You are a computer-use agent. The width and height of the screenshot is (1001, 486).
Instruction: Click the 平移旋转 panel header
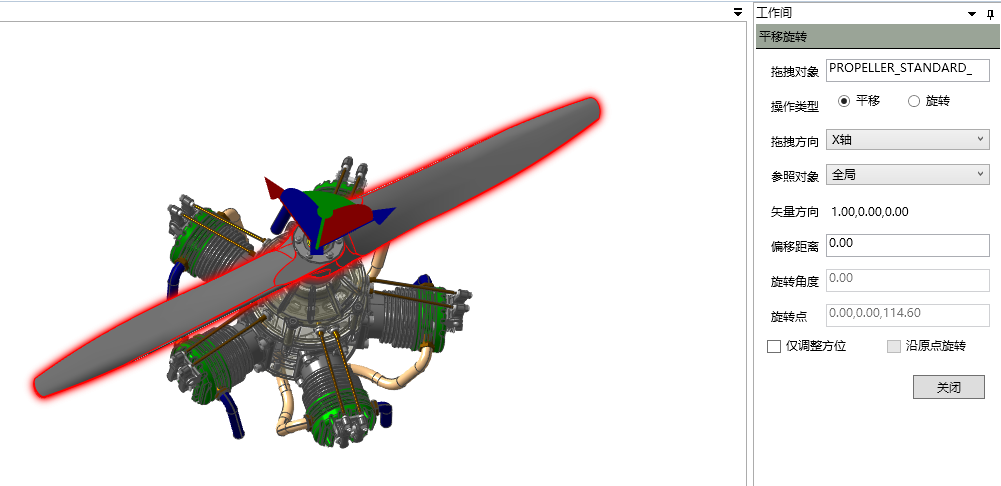877,37
